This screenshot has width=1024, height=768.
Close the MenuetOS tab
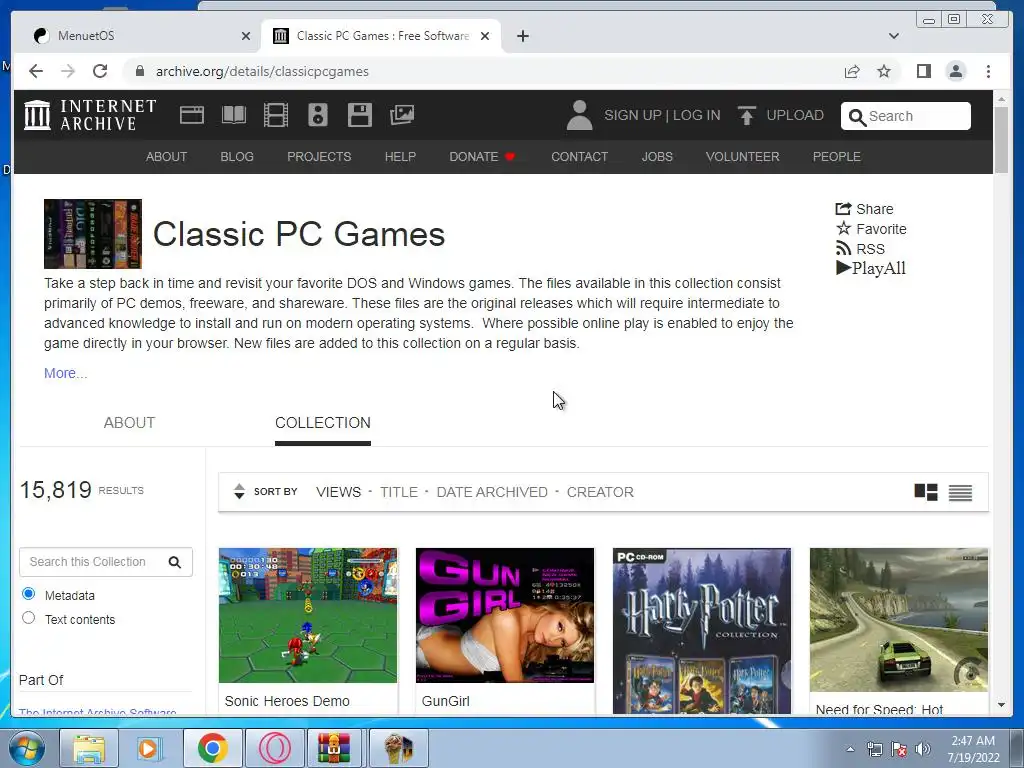pyautogui.click(x=246, y=36)
